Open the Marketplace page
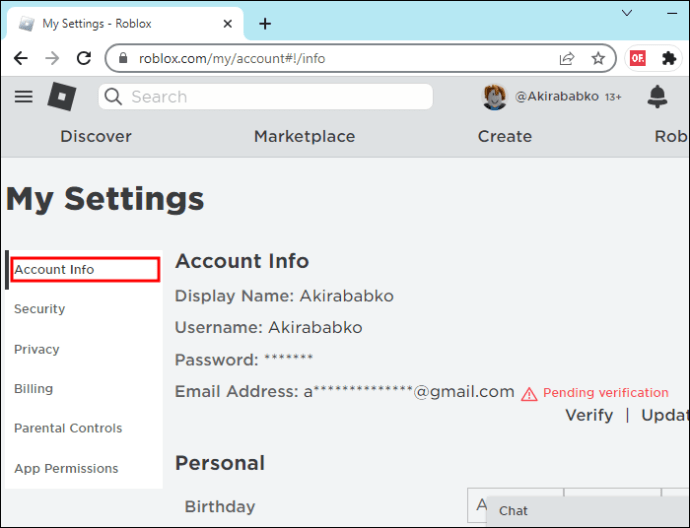This screenshot has width=690, height=528. pos(305,136)
